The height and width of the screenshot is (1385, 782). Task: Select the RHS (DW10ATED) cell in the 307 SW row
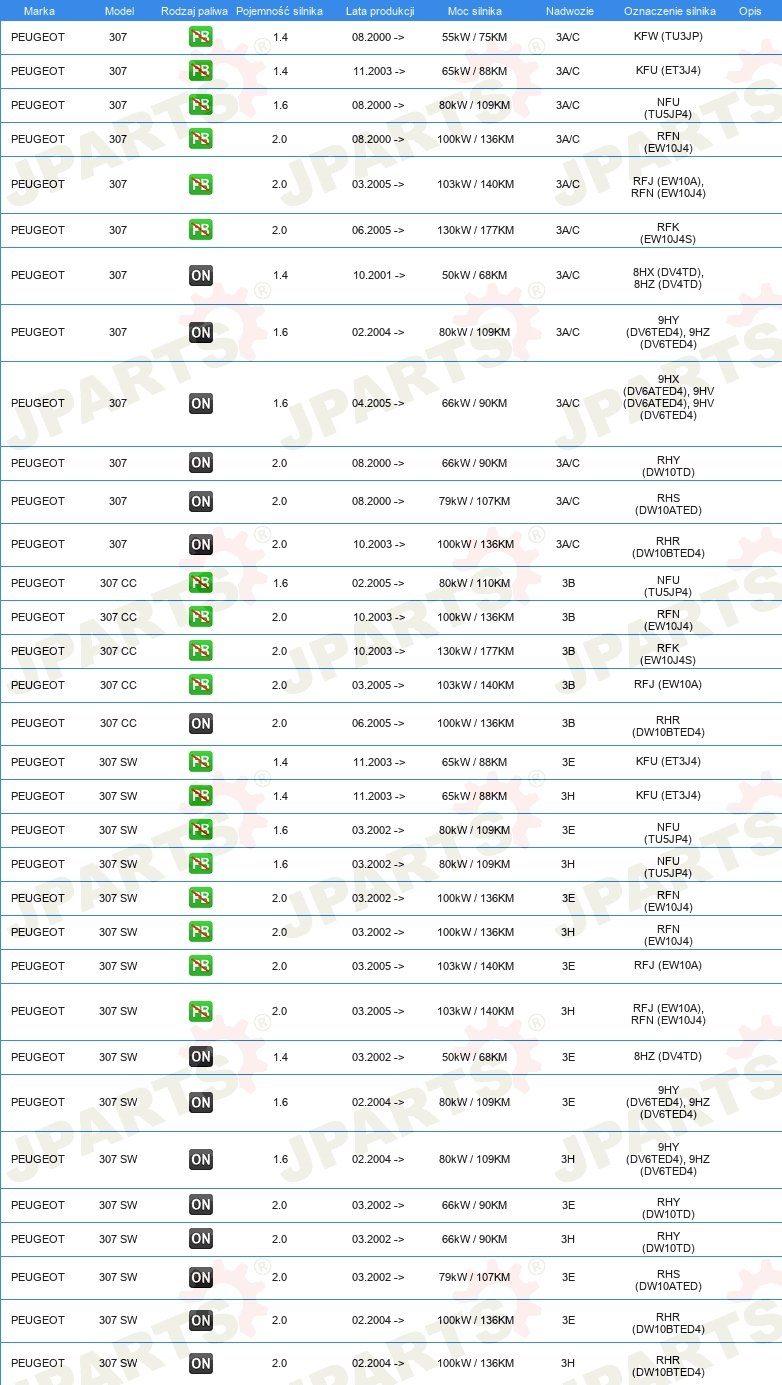(668, 1280)
